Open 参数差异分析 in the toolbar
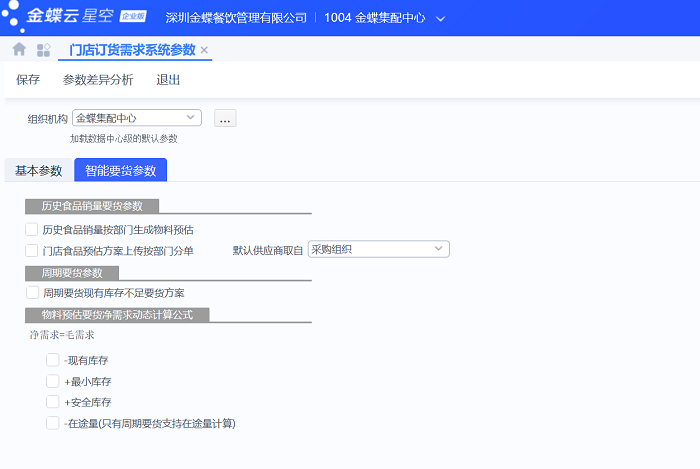 pyautogui.click(x=98, y=80)
